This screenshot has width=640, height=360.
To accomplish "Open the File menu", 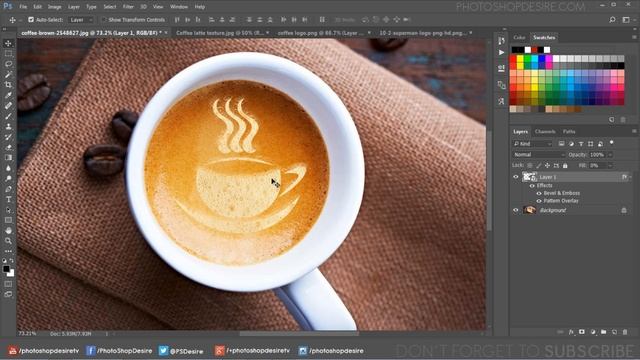I will pos(23,7).
